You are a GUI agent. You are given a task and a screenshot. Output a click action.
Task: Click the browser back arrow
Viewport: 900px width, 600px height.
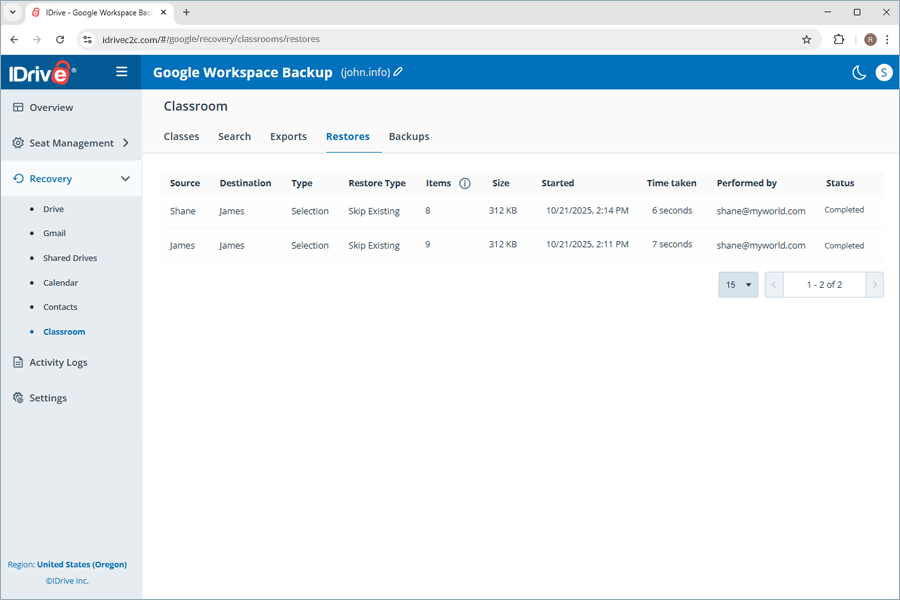point(14,39)
